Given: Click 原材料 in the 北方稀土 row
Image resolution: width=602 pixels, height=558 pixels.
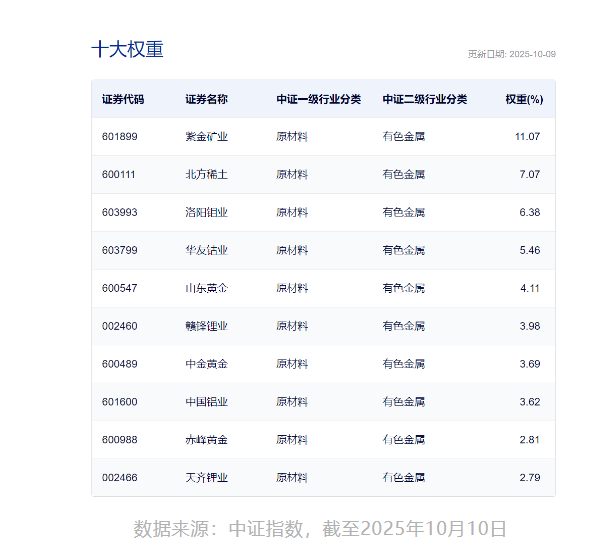Looking at the screenshot, I should [x=292, y=175].
